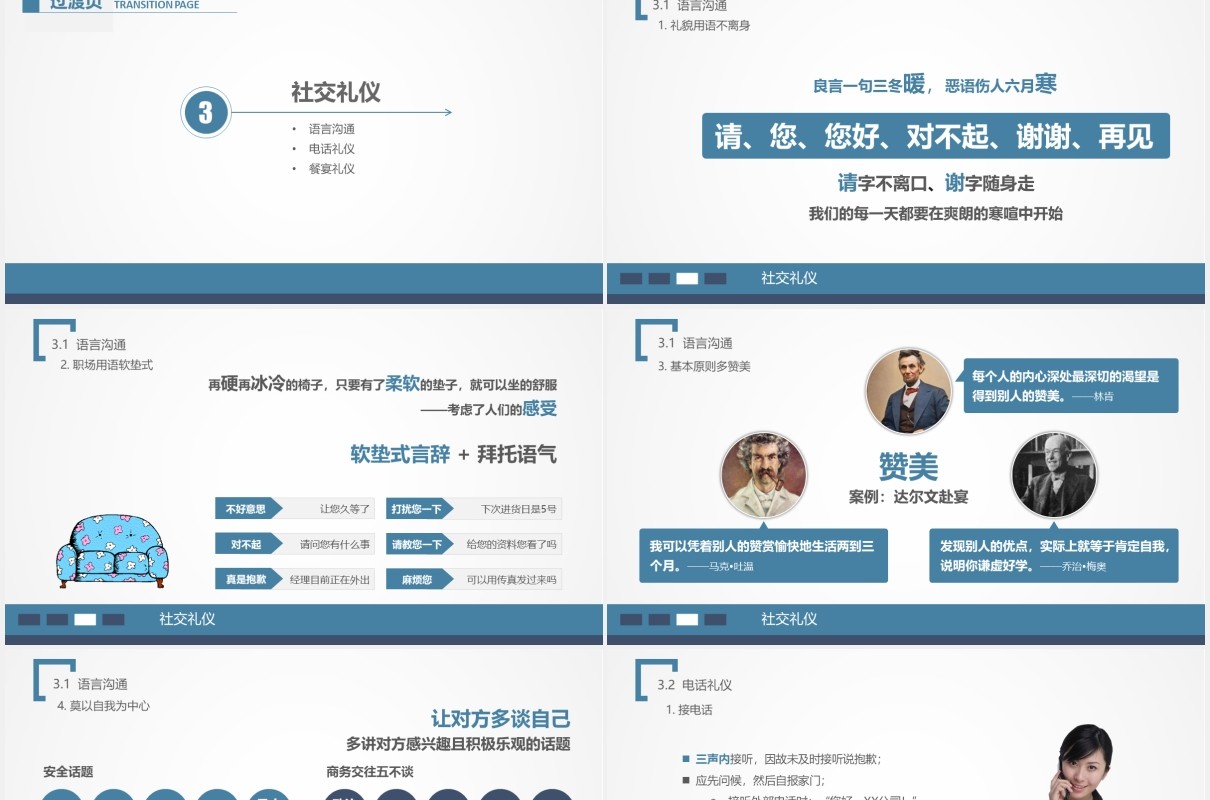The height and width of the screenshot is (800, 1210).
Task: Click the phrase 经理目前正在外出
Action: click(x=331, y=579)
